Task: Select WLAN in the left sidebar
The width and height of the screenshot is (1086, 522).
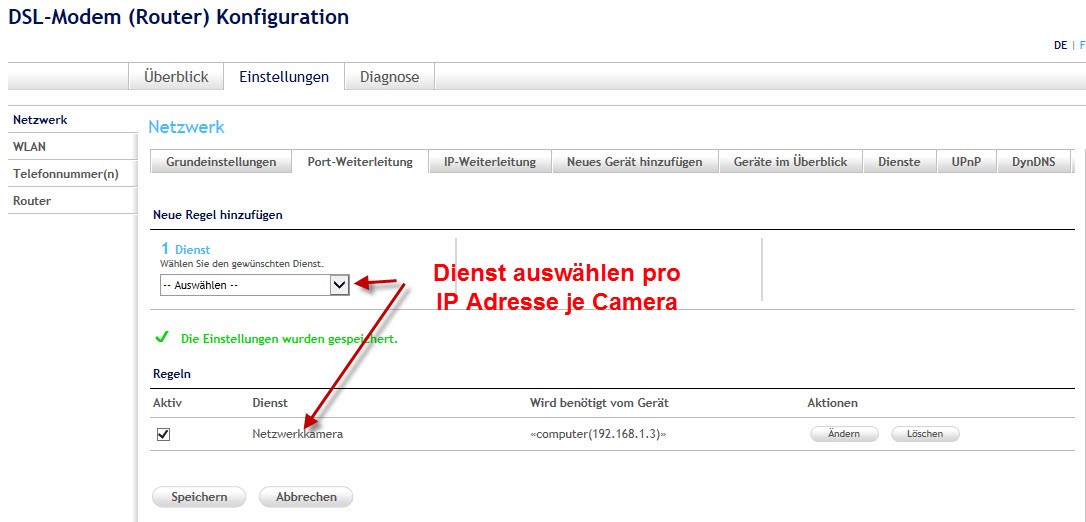Action: (x=30, y=146)
